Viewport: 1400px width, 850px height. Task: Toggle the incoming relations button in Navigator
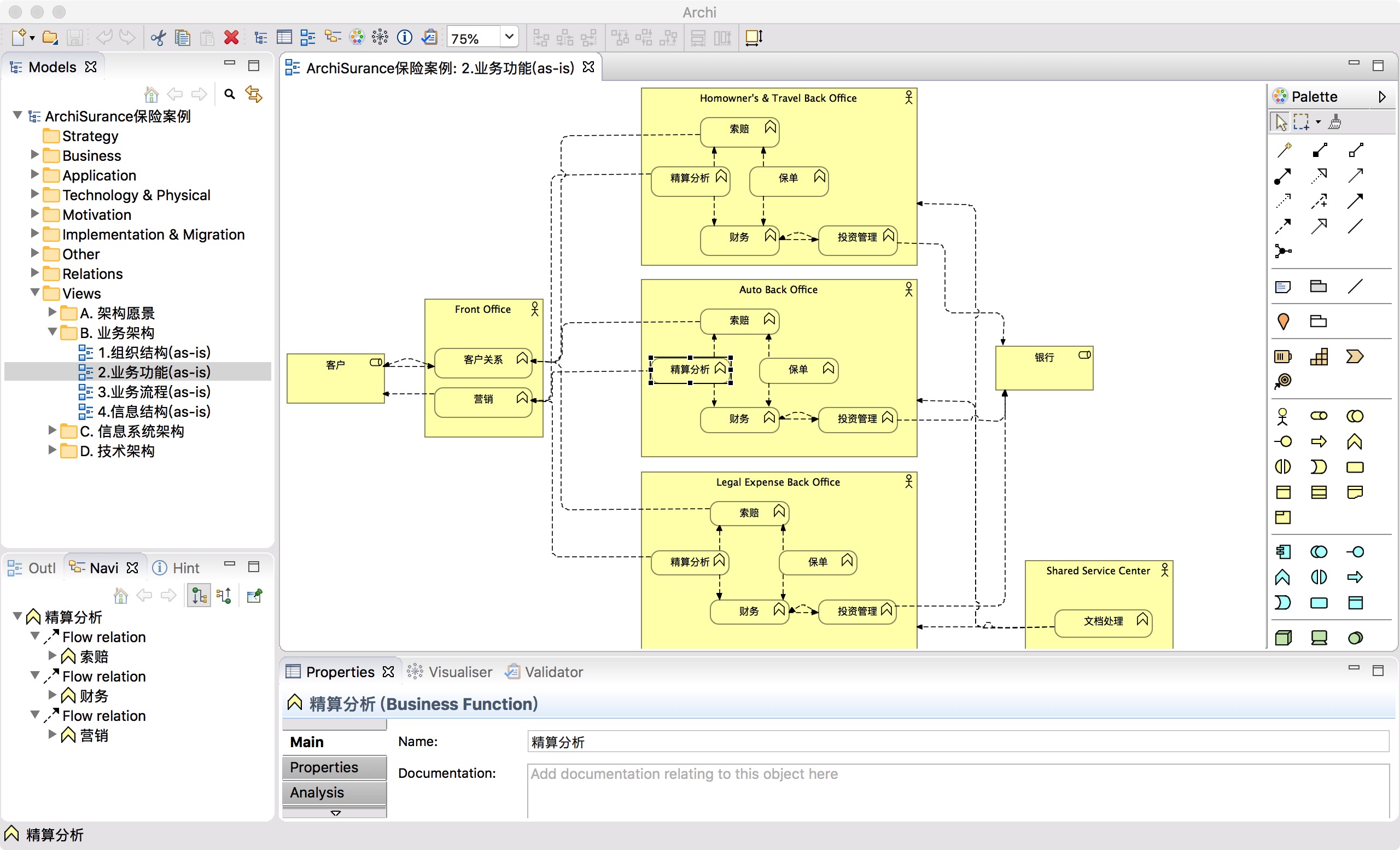(x=224, y=596)
